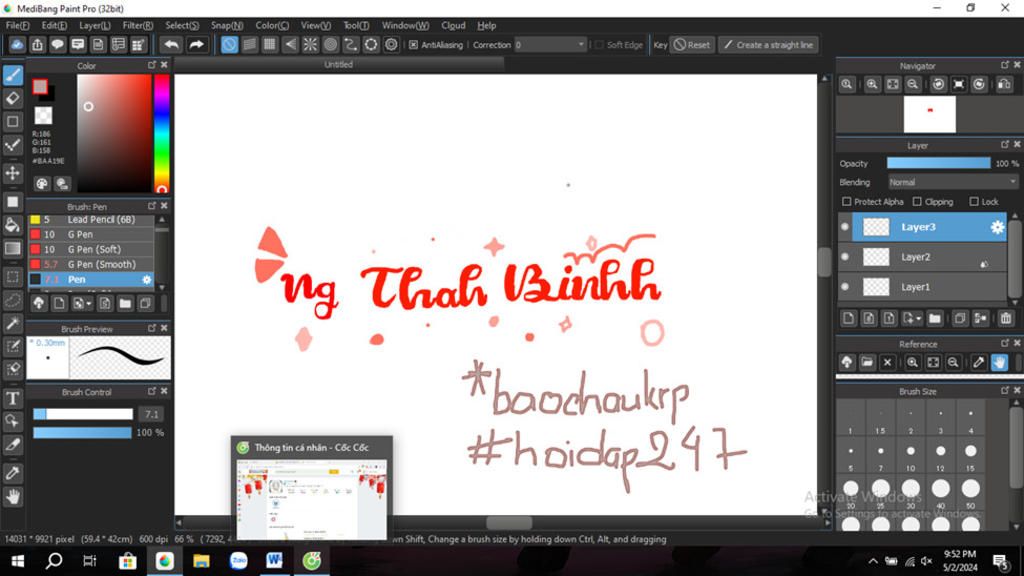Open Windows Start menu

tap(18, 561)
